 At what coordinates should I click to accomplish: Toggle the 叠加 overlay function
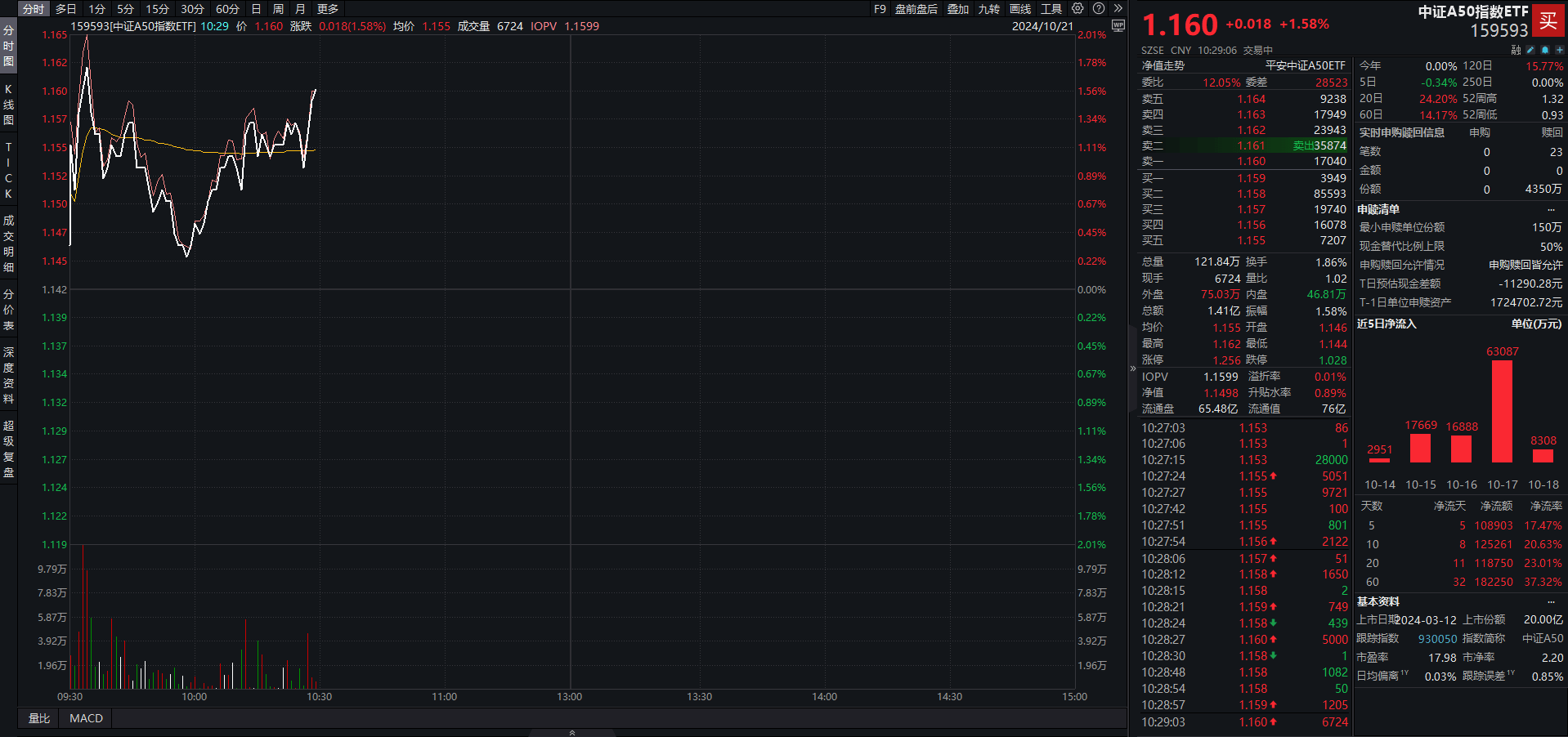[x=956, y=8]
